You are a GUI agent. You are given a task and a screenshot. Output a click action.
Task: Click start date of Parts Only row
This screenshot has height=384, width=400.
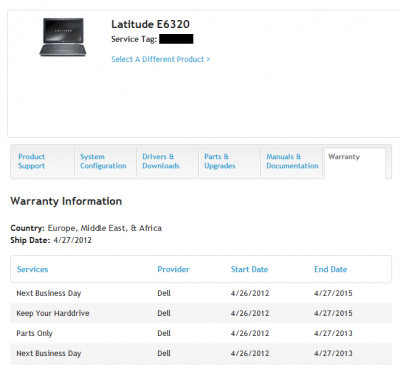click(250, 333)
